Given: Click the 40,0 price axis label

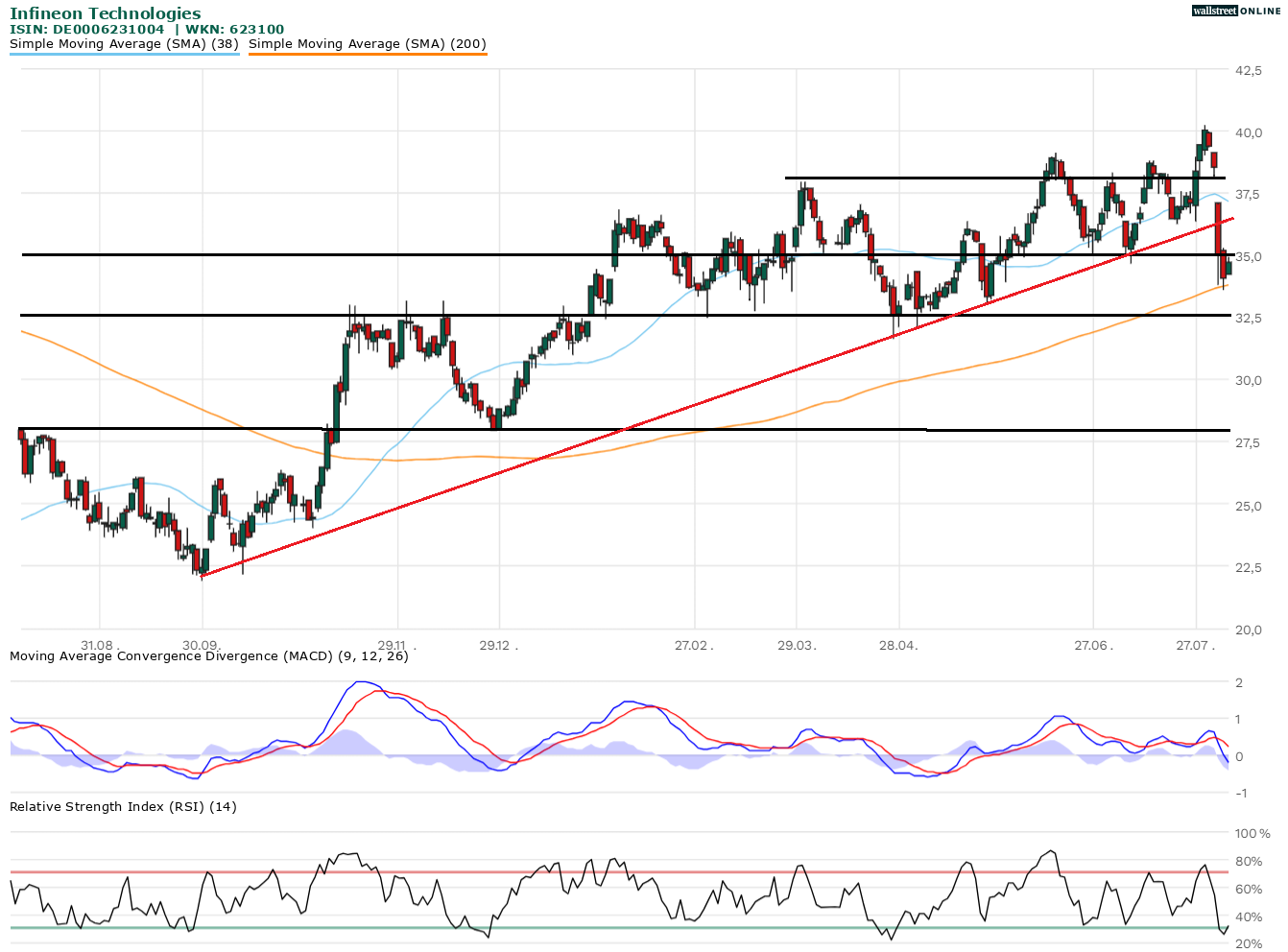Looking at the screenshot, I should click(x=1248, y=132).
